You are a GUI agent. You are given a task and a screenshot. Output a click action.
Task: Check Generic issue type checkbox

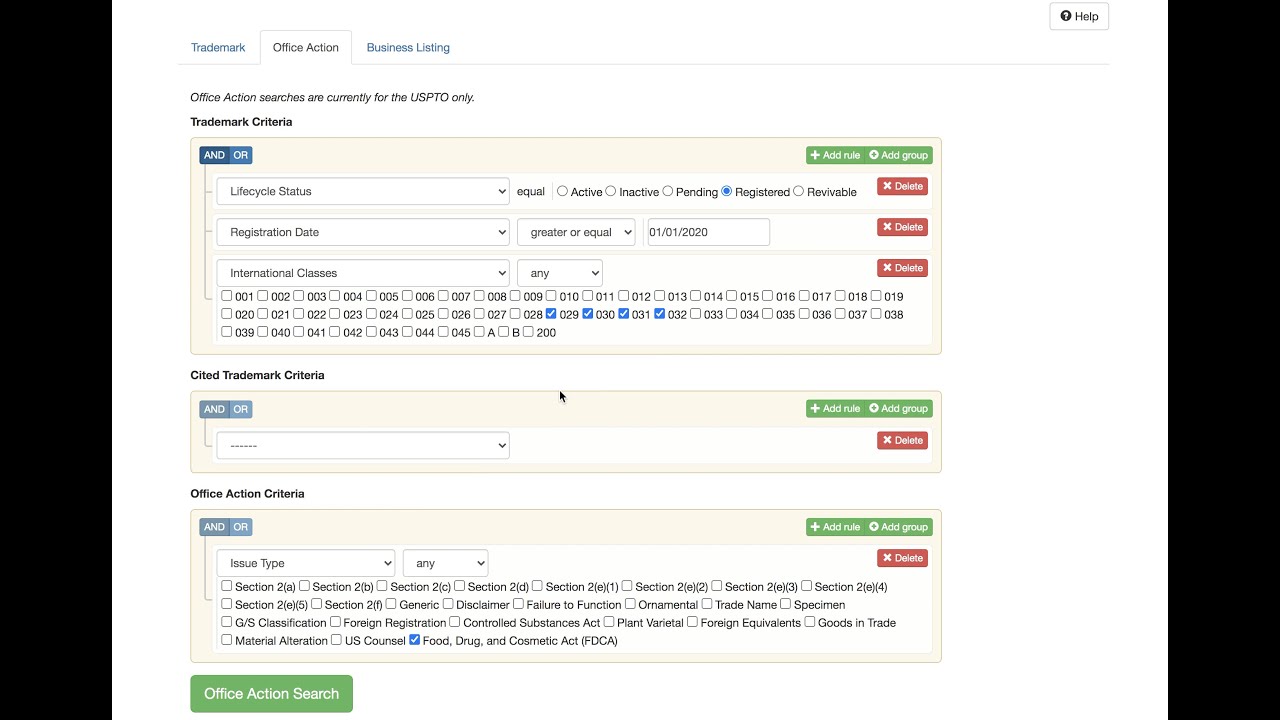click(391, 604)
